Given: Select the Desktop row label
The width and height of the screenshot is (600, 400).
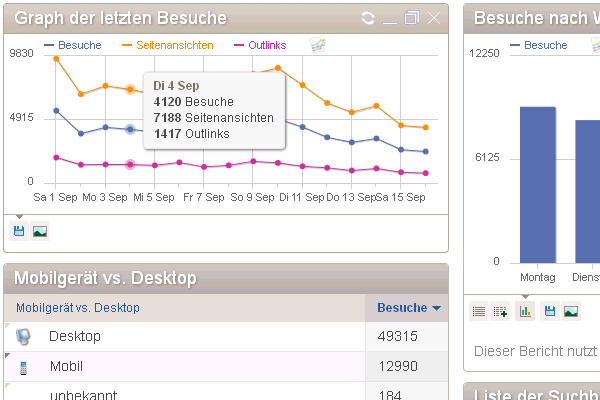Looking at the screenshot, I should pos(75,336).
